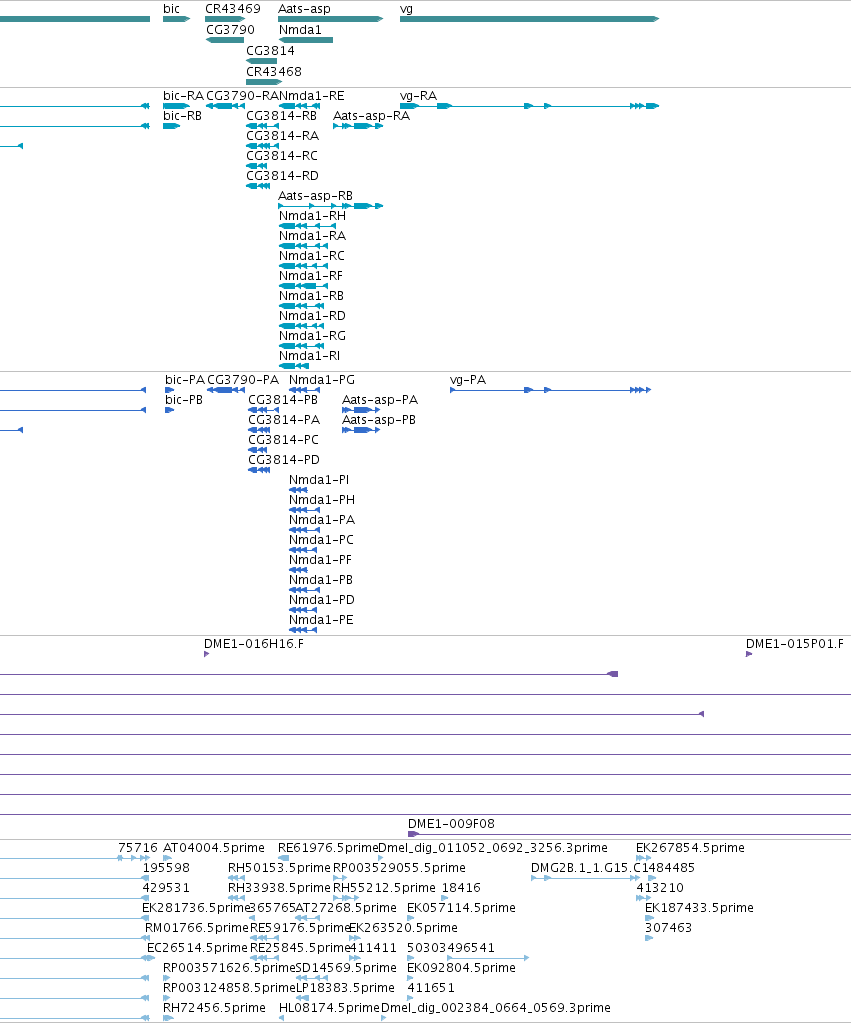
Task: Open the Dmel_dig_002384_0664_0569.3prime label
Action: (495, 1008)
